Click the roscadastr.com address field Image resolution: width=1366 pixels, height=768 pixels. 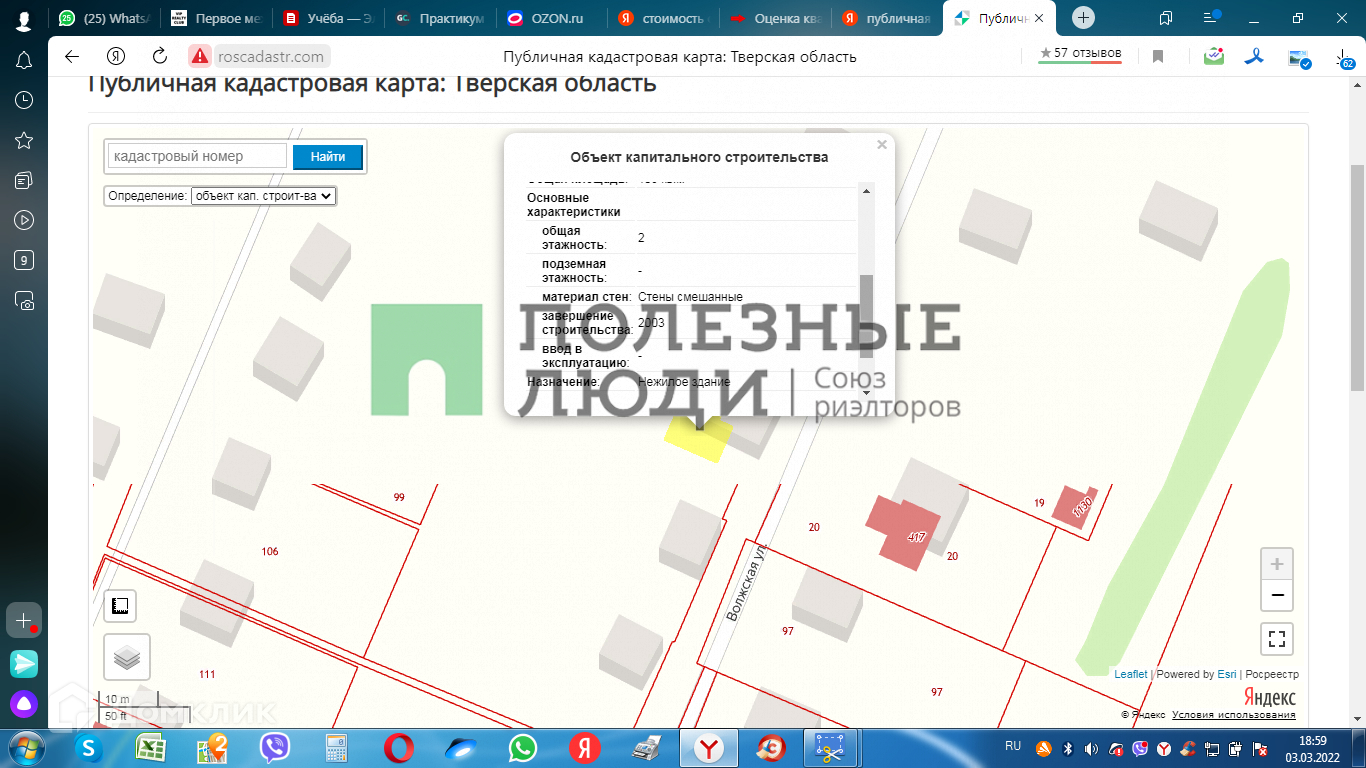[271, 57]
